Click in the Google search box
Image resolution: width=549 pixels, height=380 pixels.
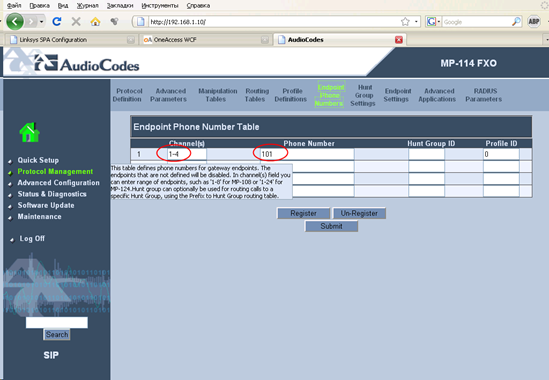click(477, 22)
